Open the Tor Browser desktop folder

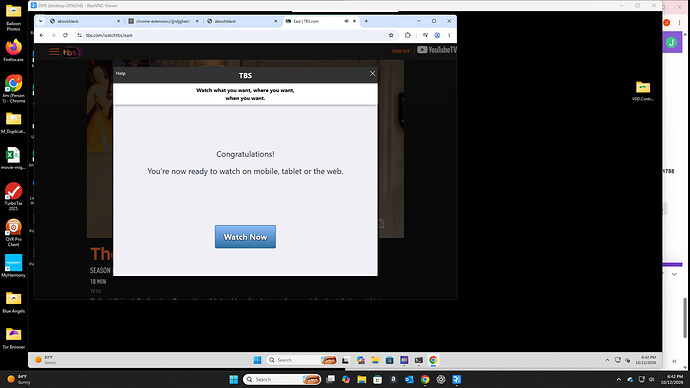(14, 338)
